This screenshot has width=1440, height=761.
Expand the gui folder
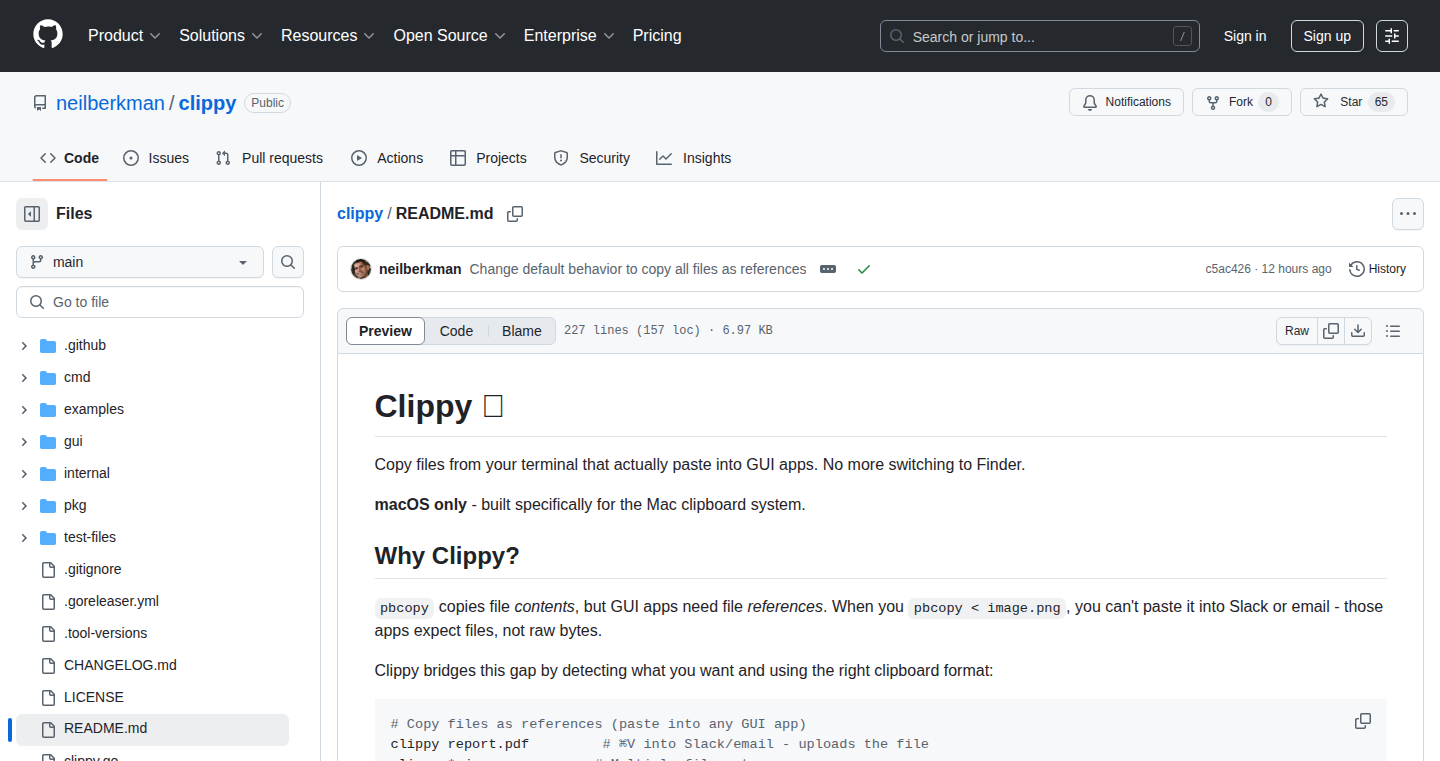pyautogui.click(x=24, y=441)
